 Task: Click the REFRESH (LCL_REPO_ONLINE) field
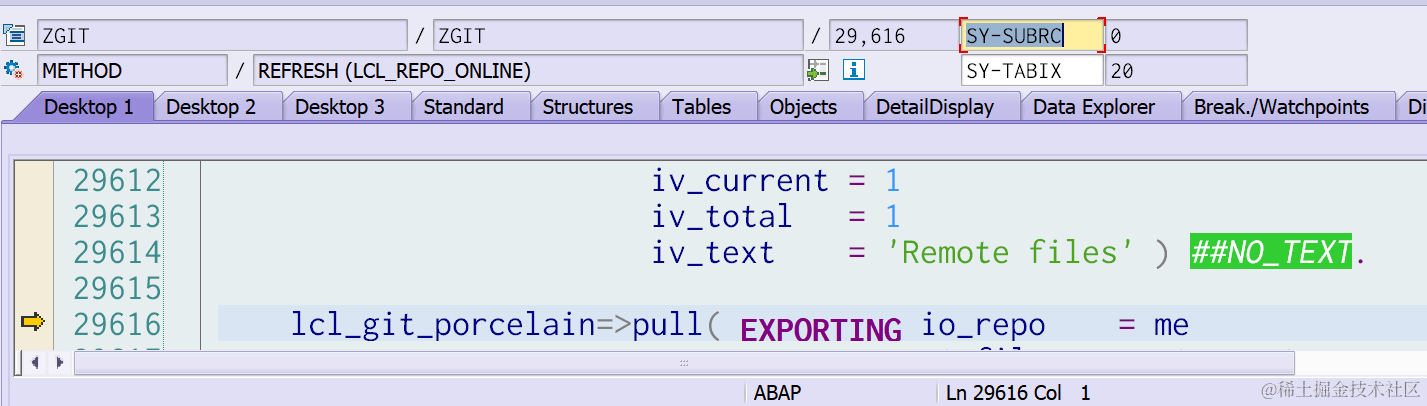[x=528, y=70]
